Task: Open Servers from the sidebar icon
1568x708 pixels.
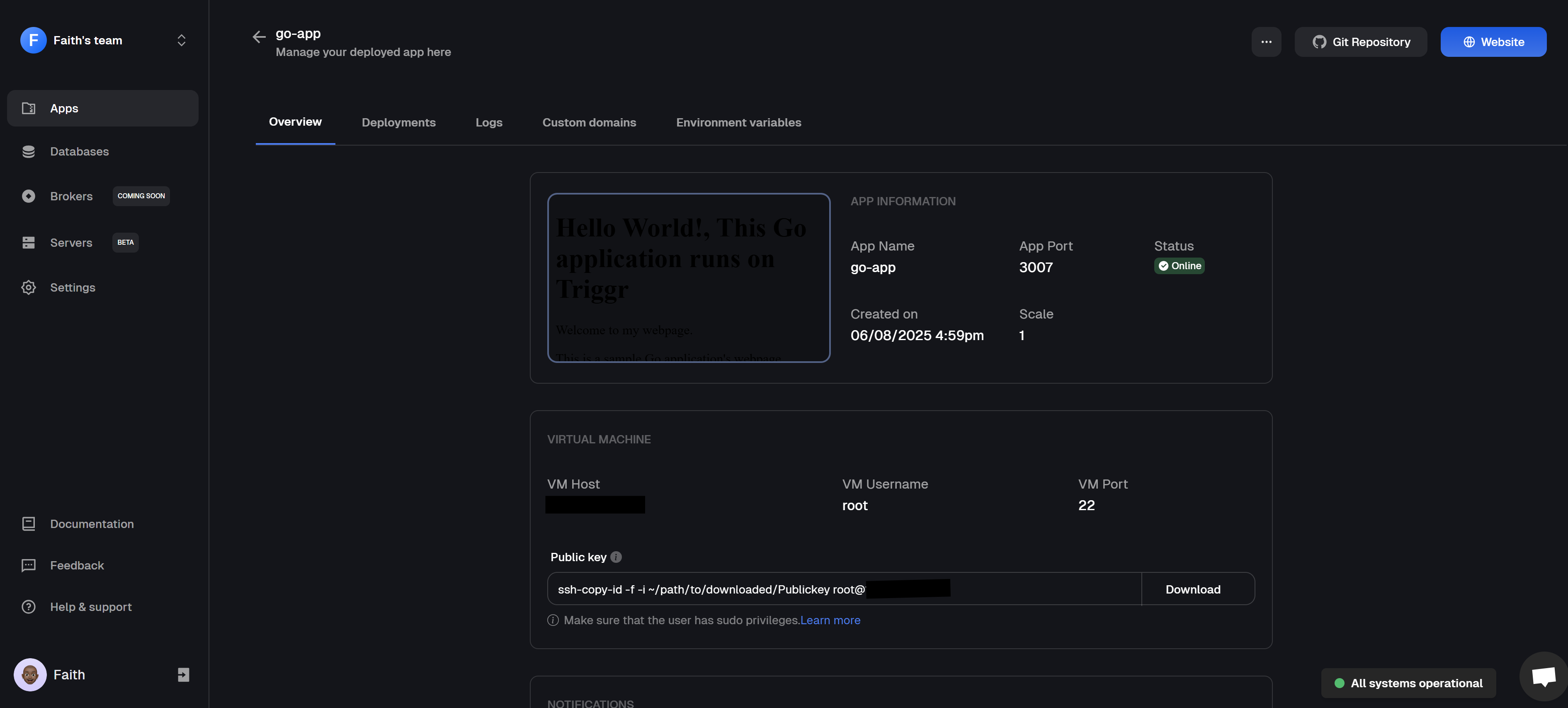Action: pyautogui.click(x=29, y=242)
